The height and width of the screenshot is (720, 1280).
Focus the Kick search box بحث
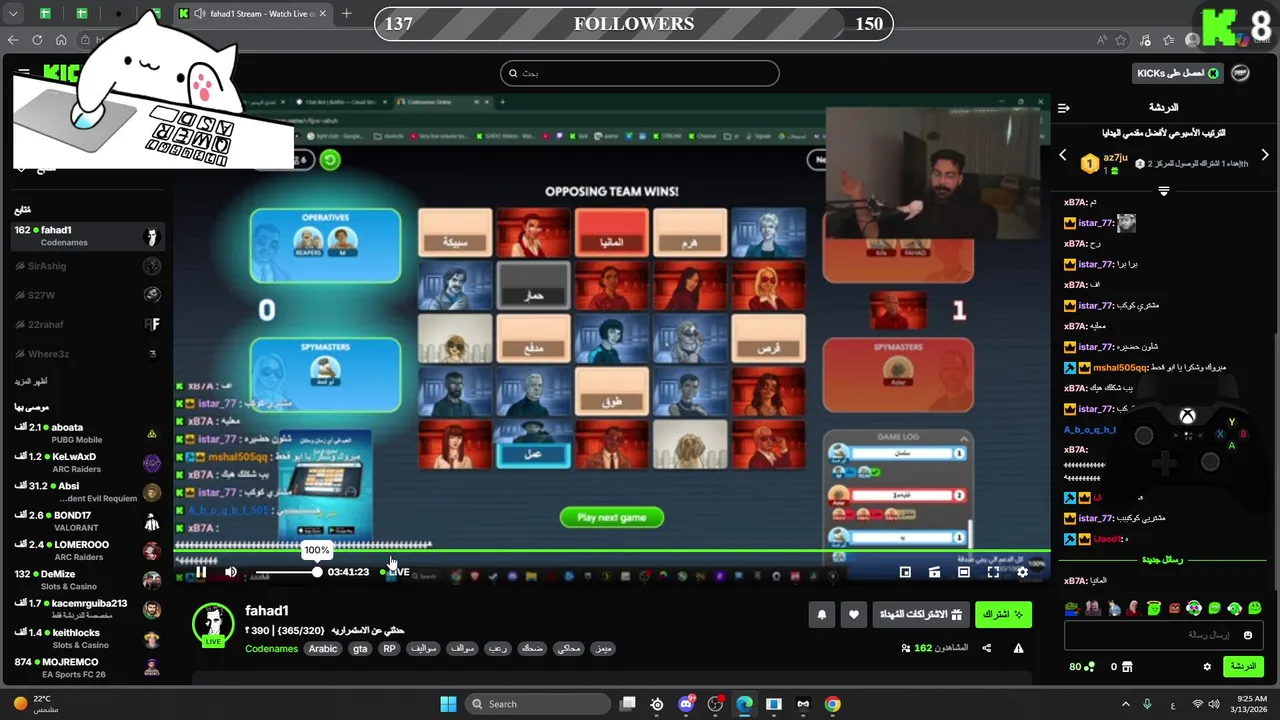click(639, 73)
